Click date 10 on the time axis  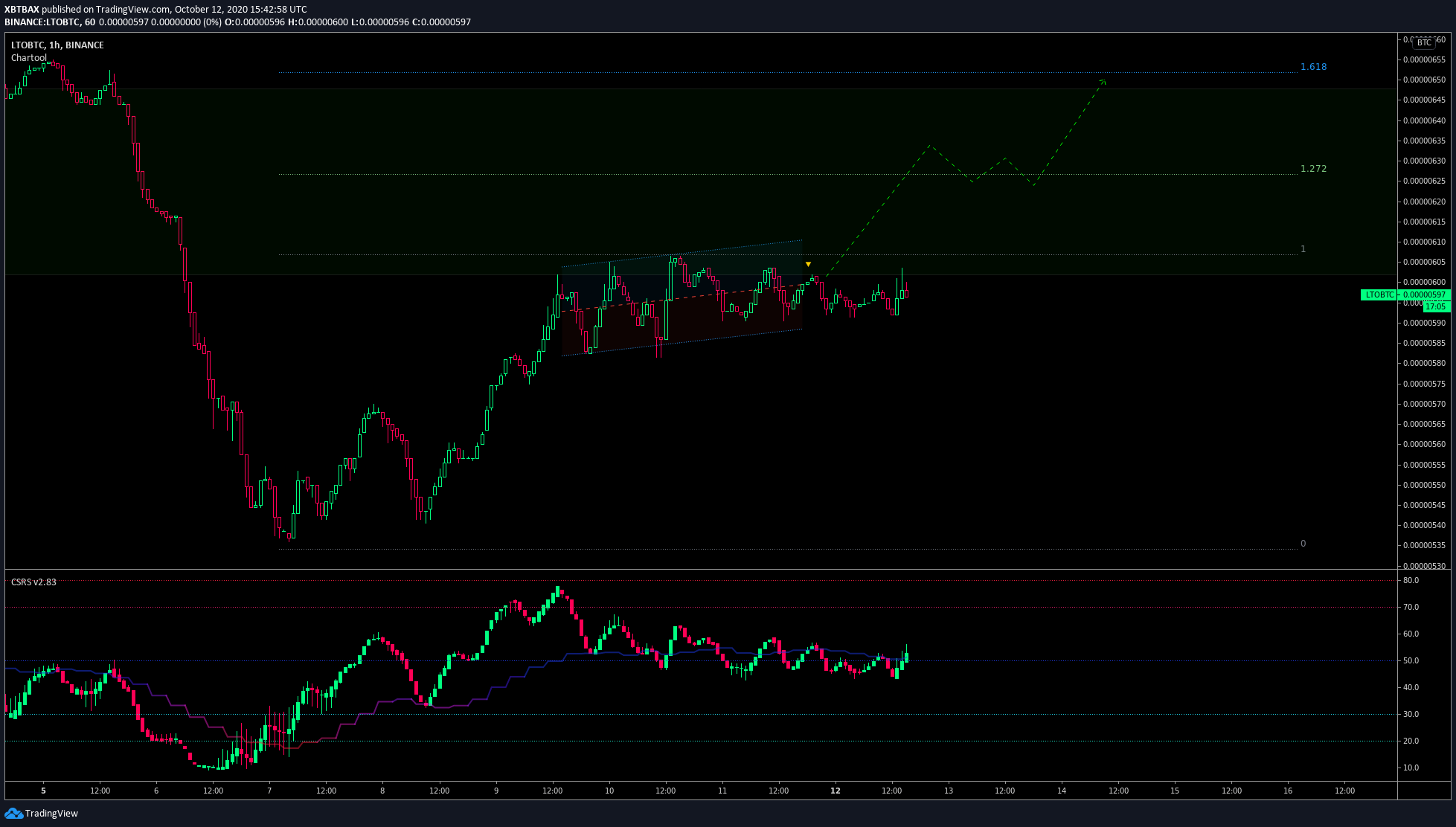coord(609,791)
